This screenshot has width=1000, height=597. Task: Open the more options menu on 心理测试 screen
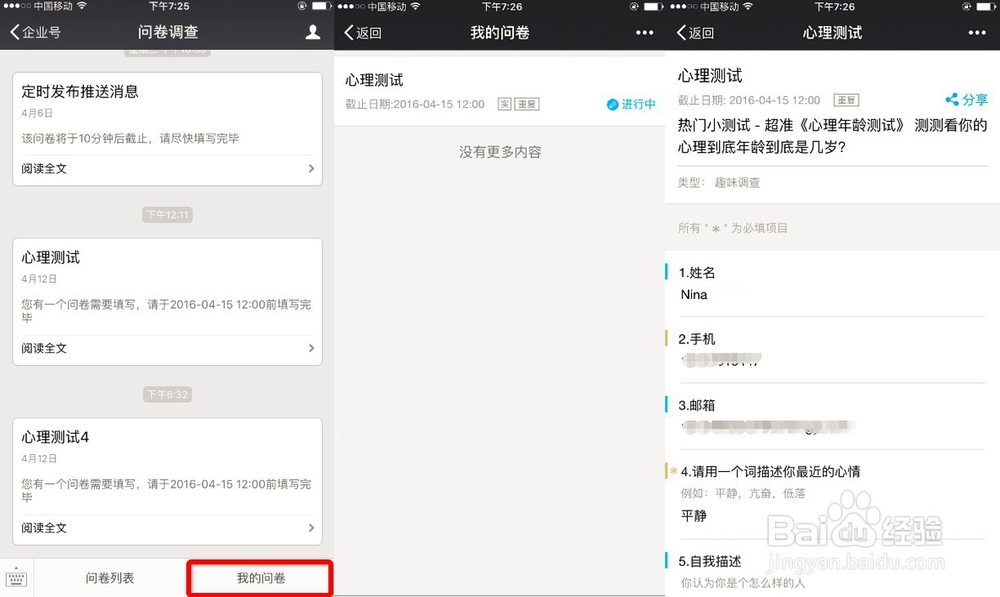point(977,32)
